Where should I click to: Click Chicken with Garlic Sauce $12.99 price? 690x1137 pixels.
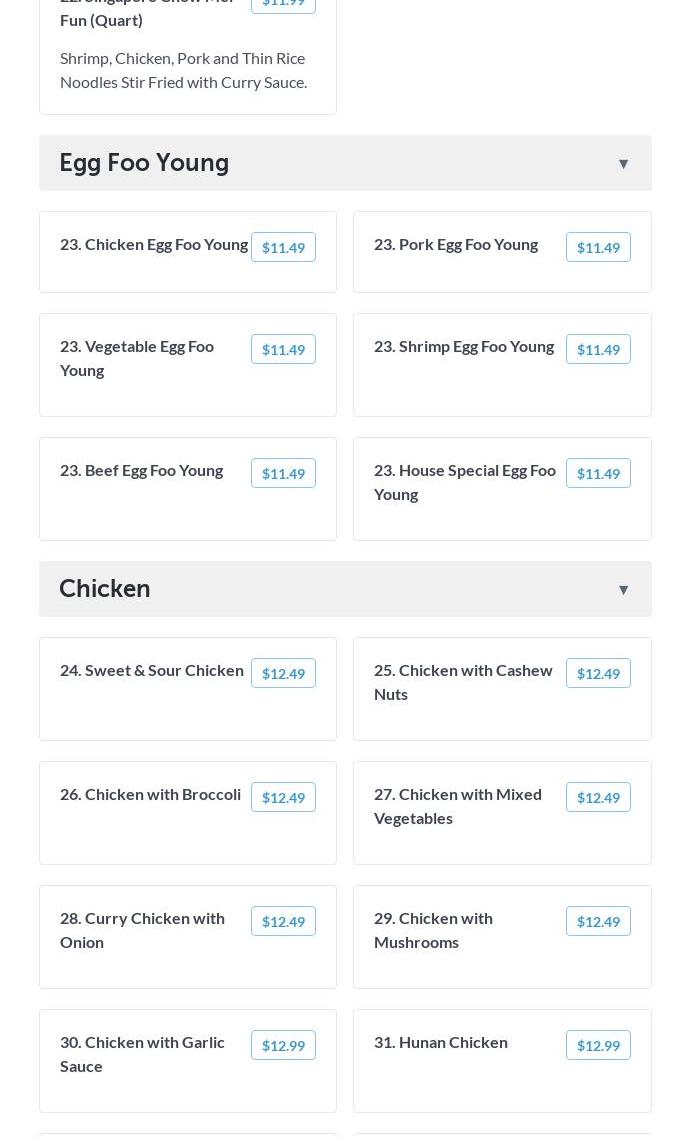coord(283,1046)
